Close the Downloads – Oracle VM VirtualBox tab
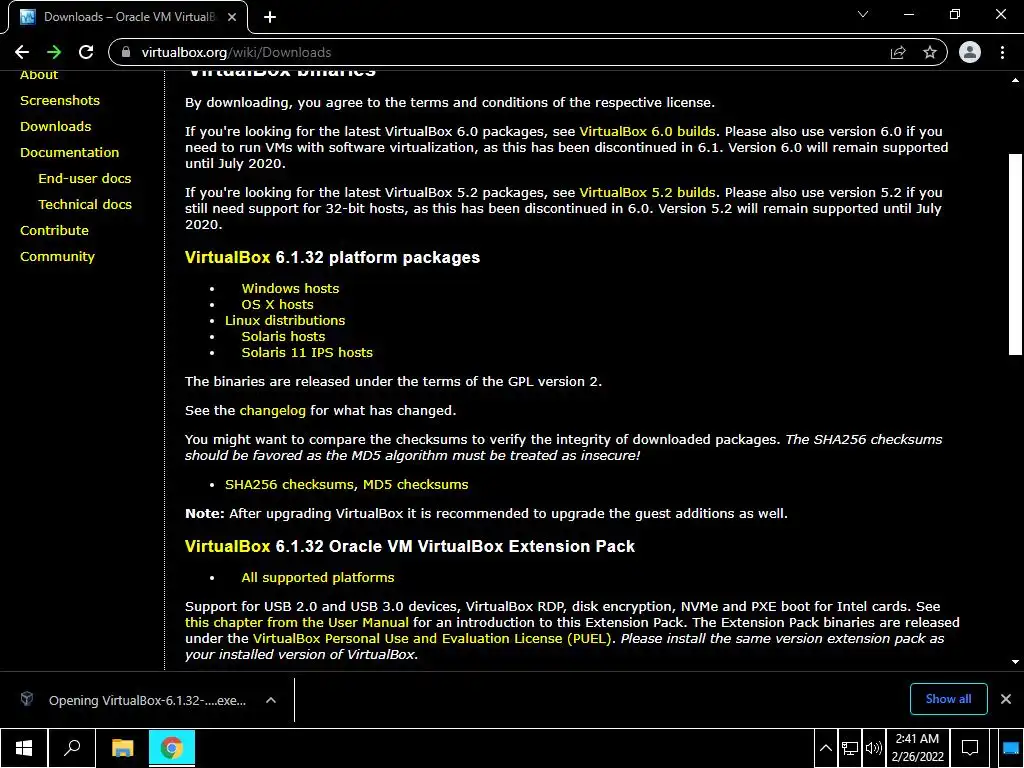 tap(232, 17)
